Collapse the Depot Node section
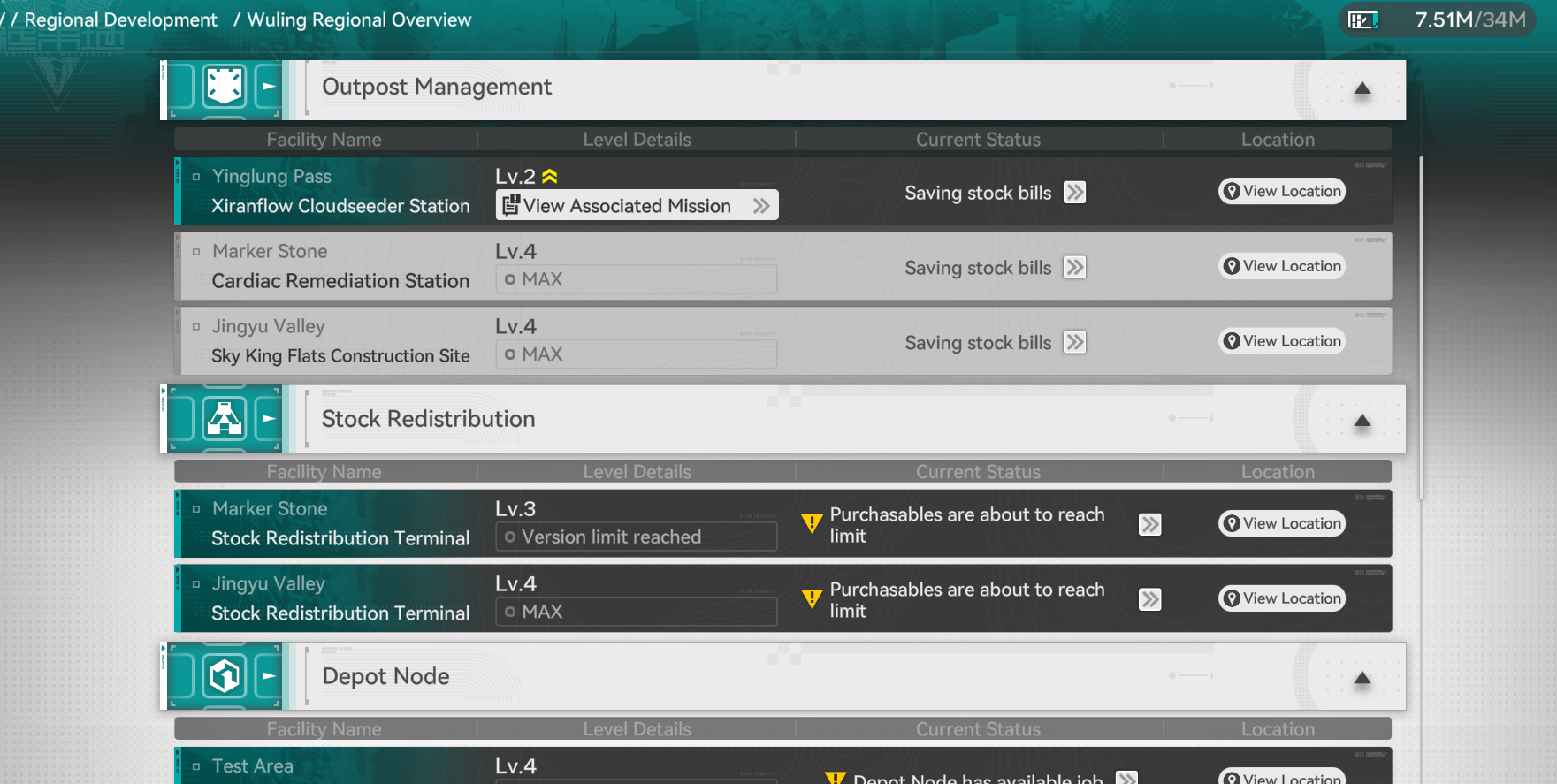The image size is (1557, 784). coord(1362,678)
